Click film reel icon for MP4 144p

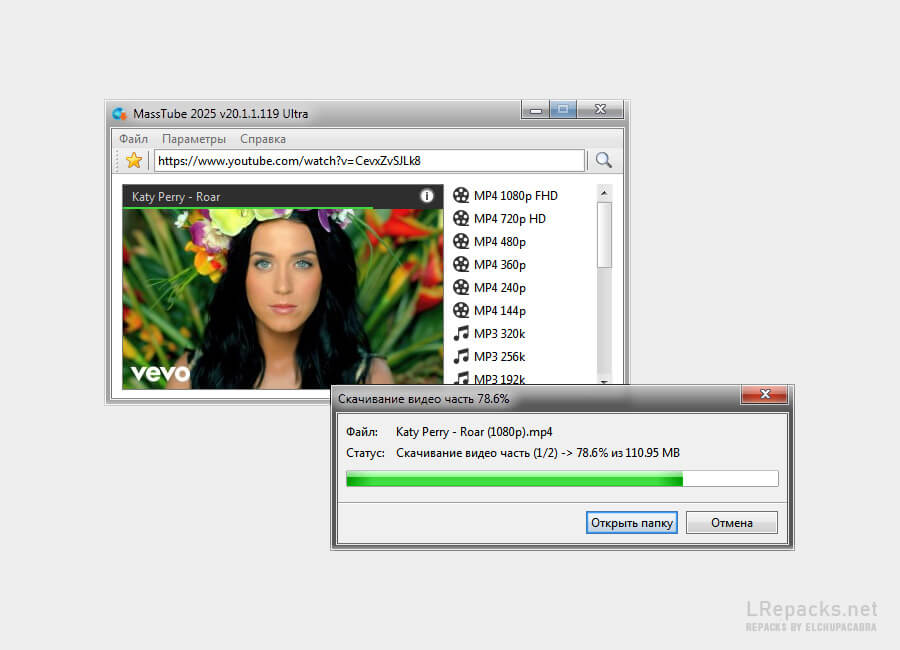point(461,310)
